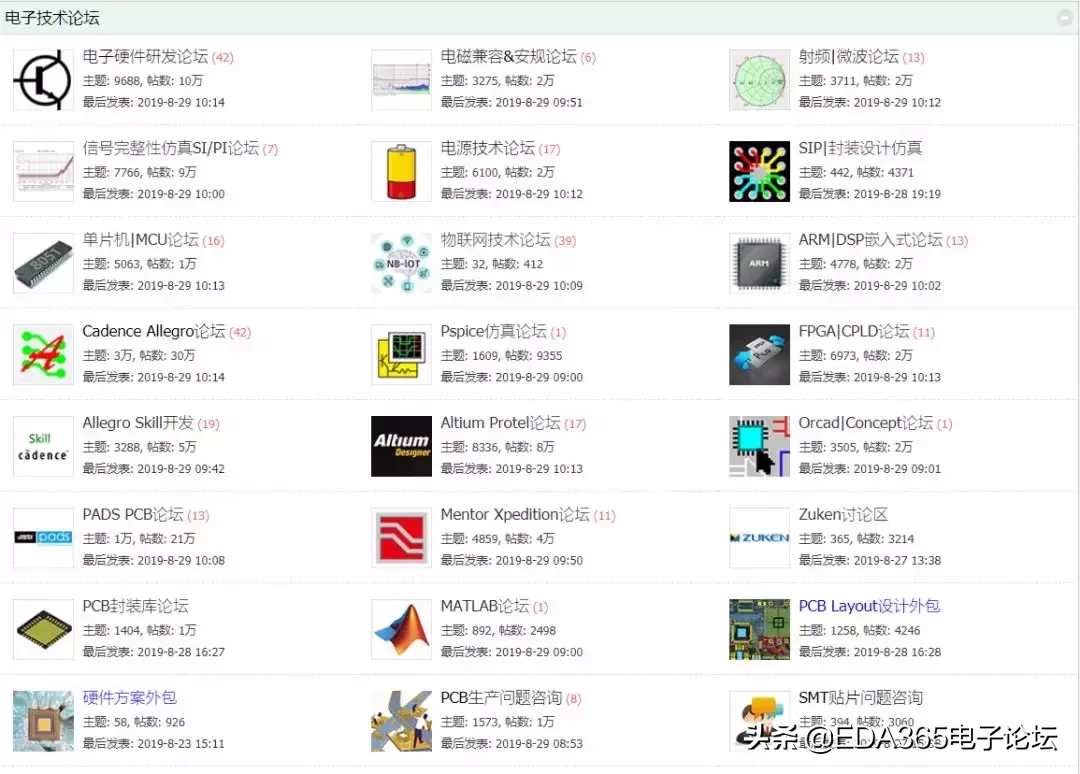
Task: Visit PADS PCB论坛
Action: [x=133, y=514]
